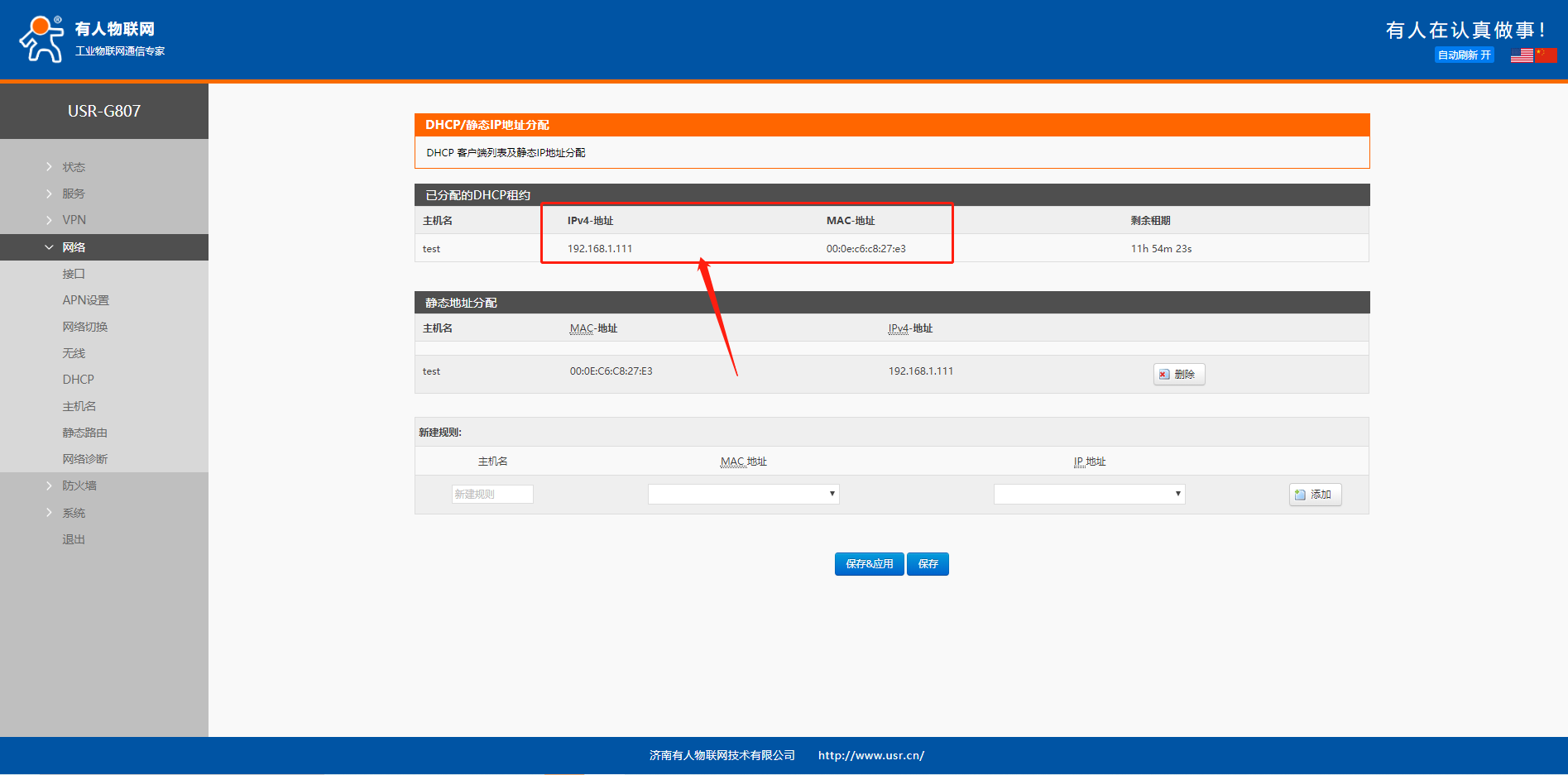Expand the 防火墙 firewall menu

tap(79, 486)
